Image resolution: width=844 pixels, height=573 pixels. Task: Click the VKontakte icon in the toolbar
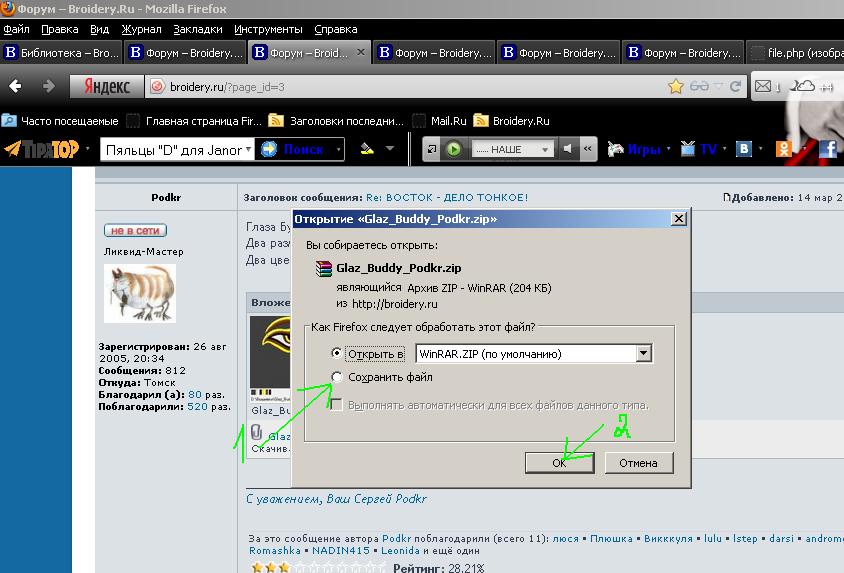click(x=743, y=149)
